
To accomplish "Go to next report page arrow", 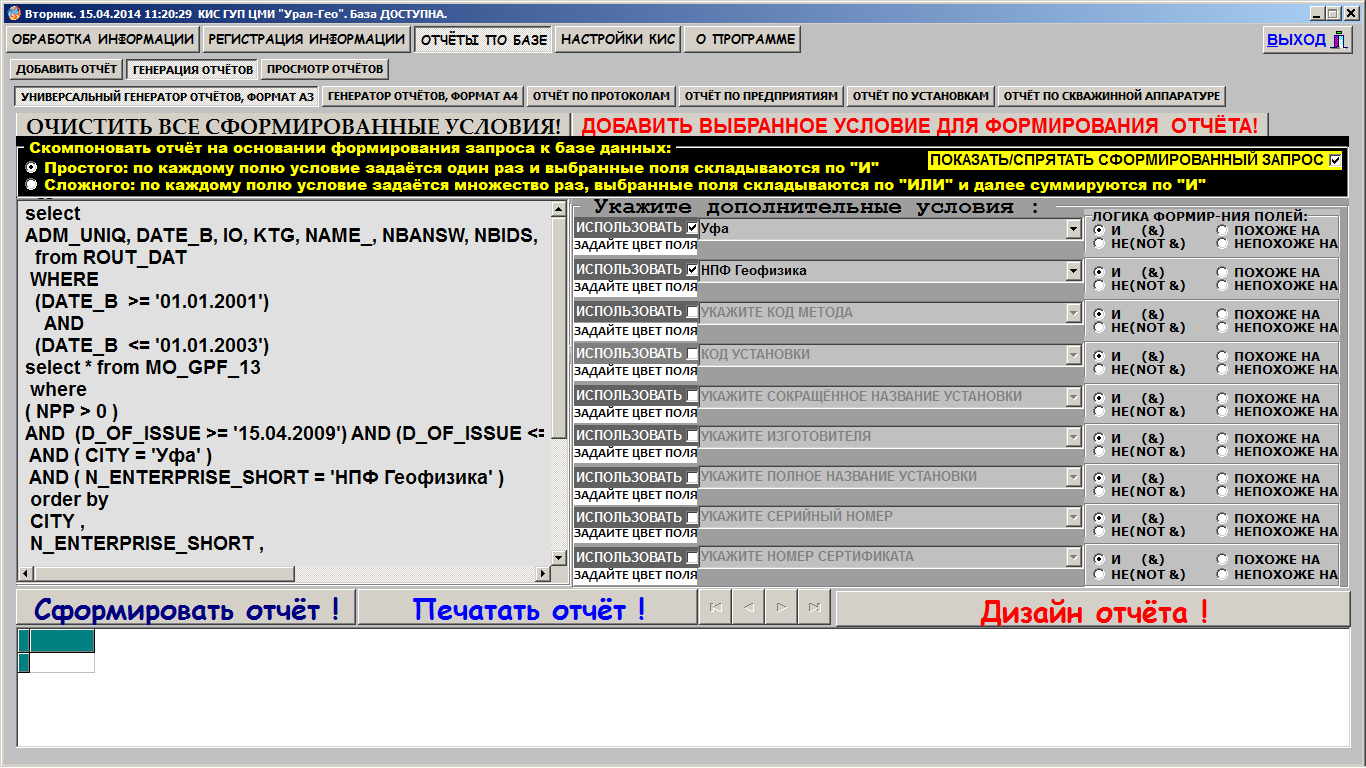I will click(781, 607).
